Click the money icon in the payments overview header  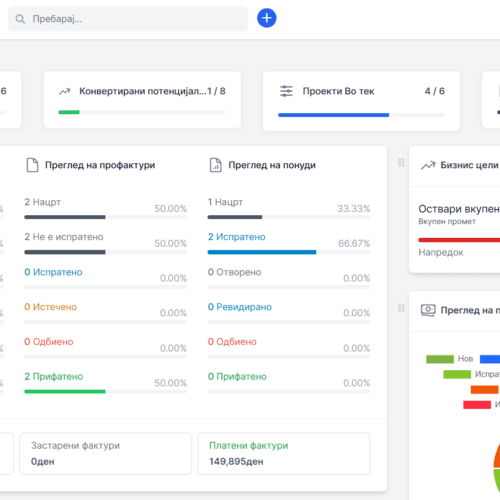pos(428,310)
